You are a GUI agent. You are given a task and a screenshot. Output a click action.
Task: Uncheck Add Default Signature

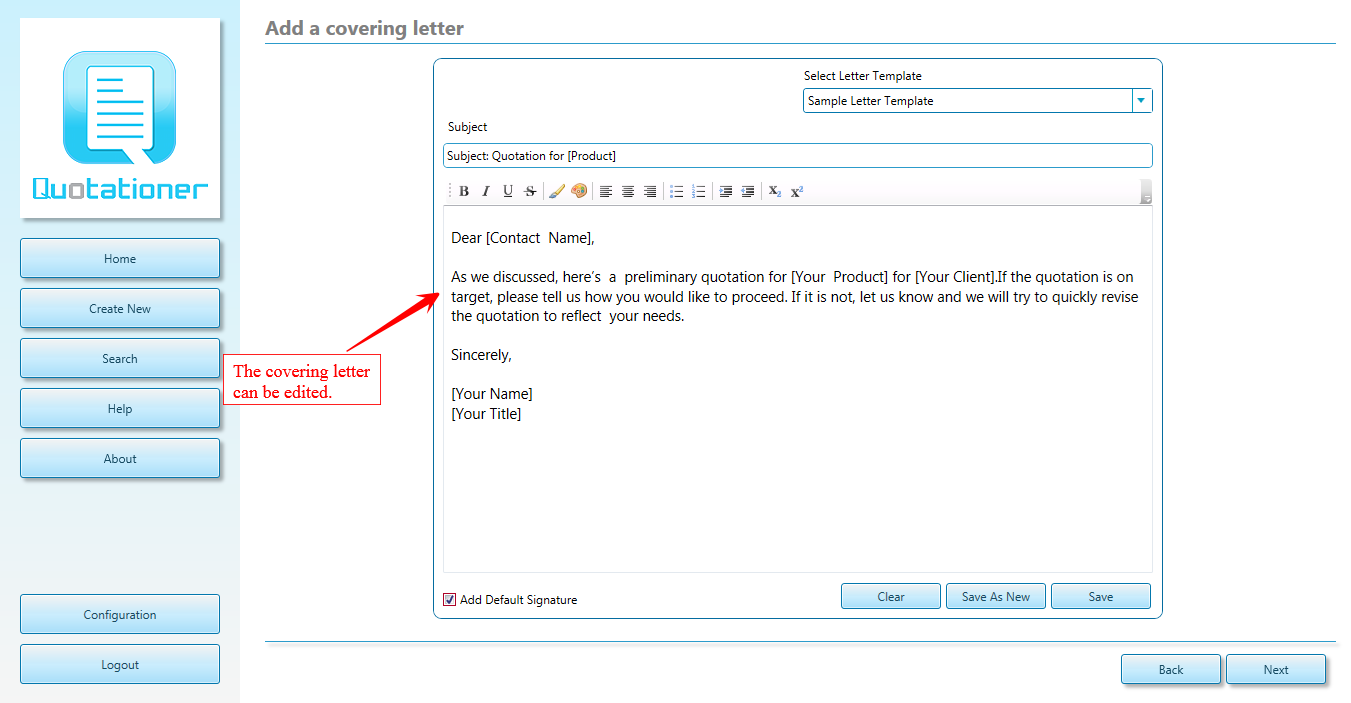[450, 600]
